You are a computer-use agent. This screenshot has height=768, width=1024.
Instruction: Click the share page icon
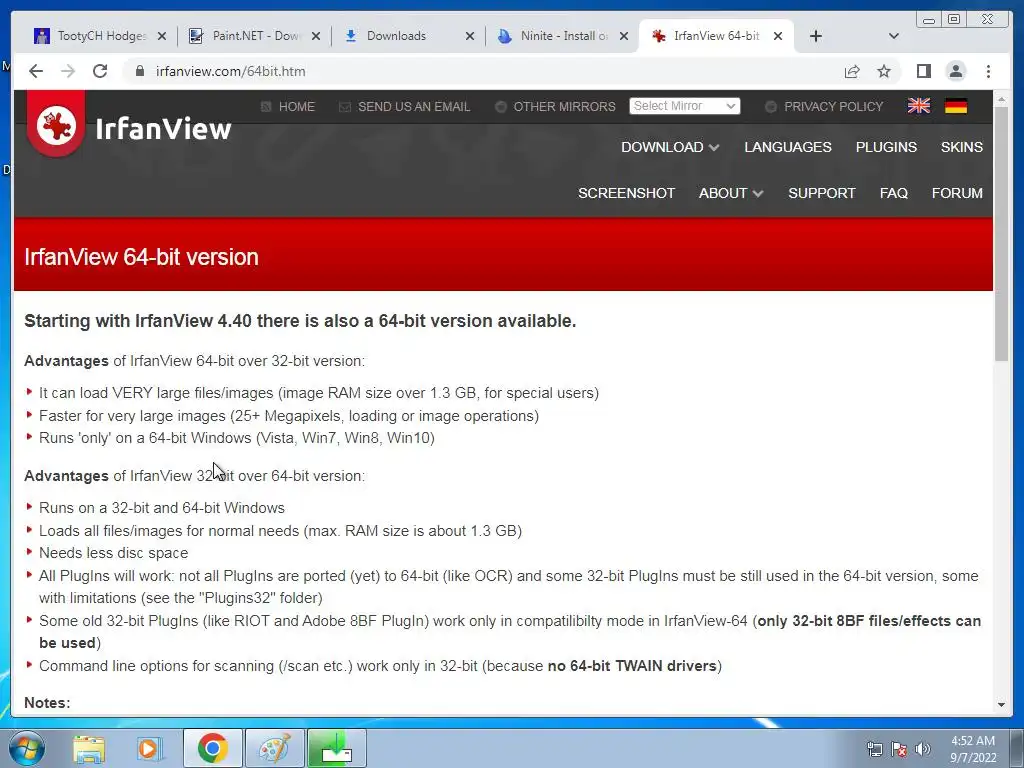click(x=852, y=71)
